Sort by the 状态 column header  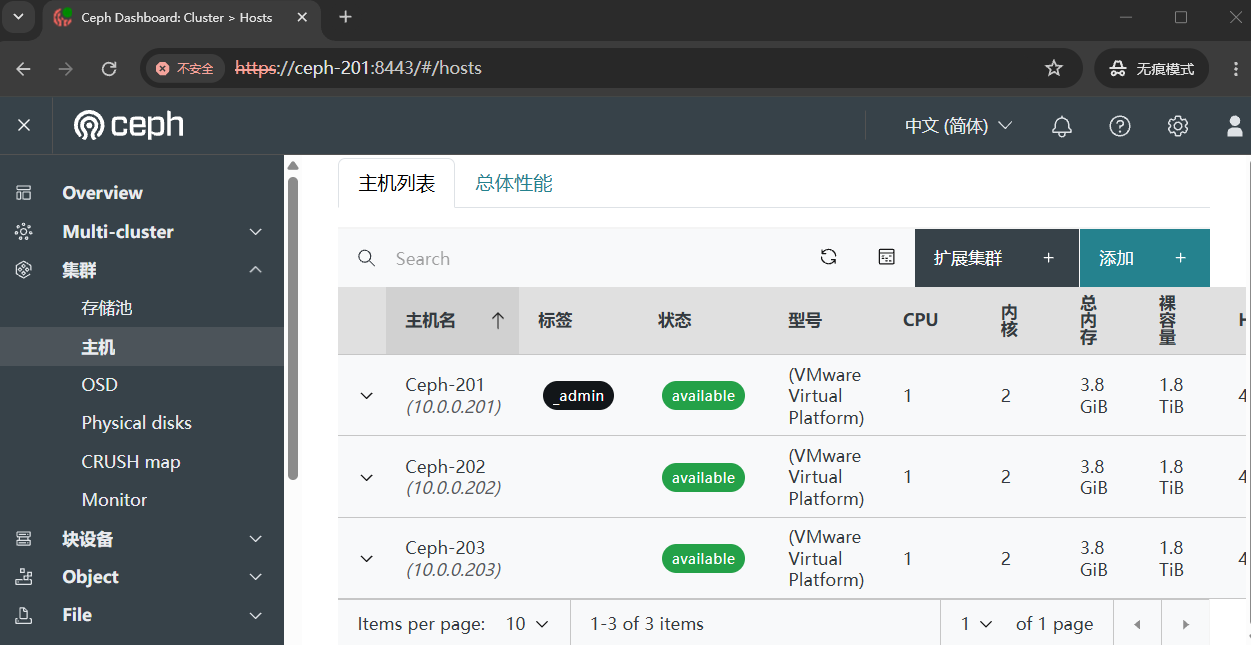pos(675,320)
